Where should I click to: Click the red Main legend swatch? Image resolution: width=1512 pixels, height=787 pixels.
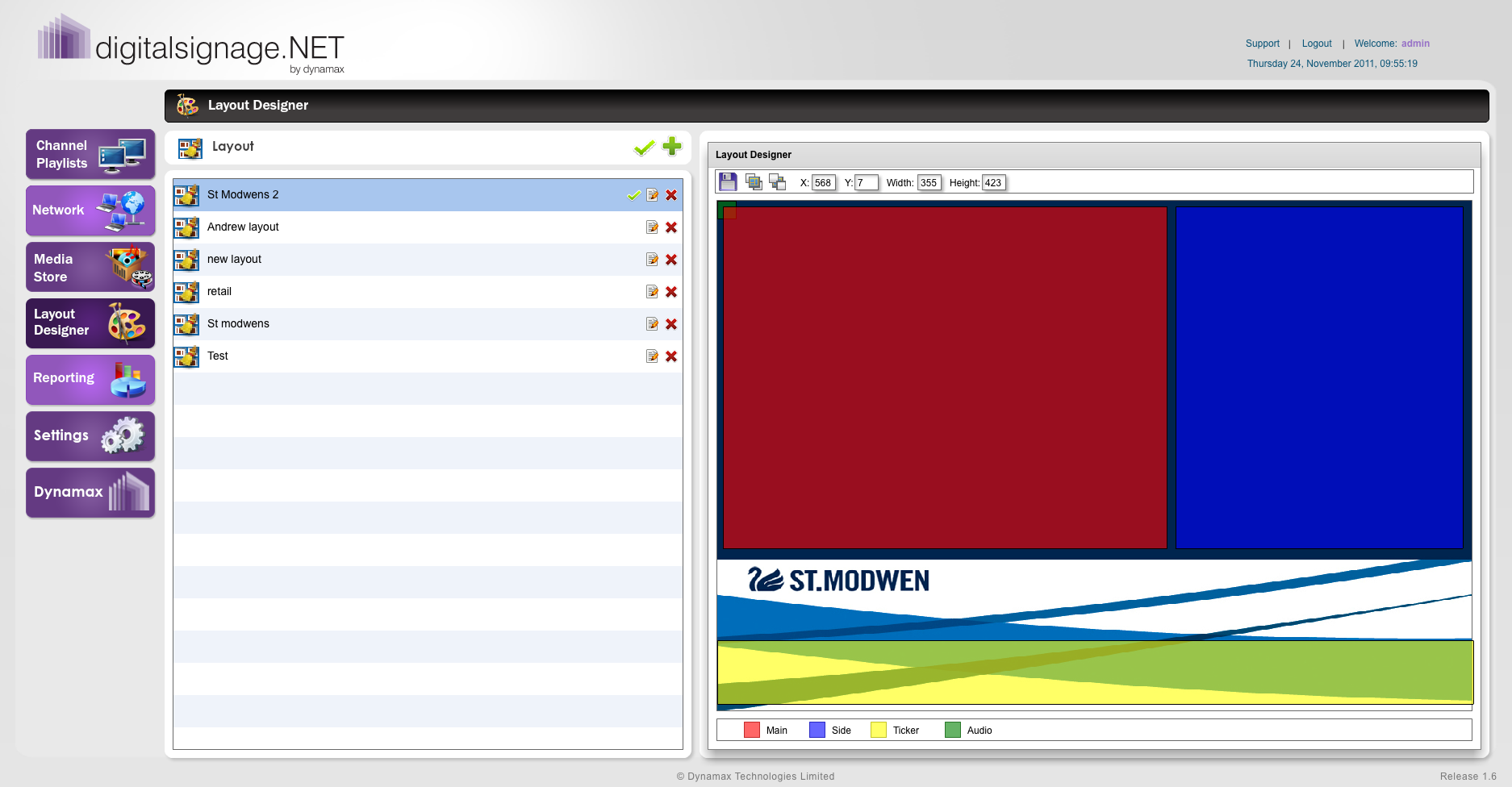[x=752, y=730]
